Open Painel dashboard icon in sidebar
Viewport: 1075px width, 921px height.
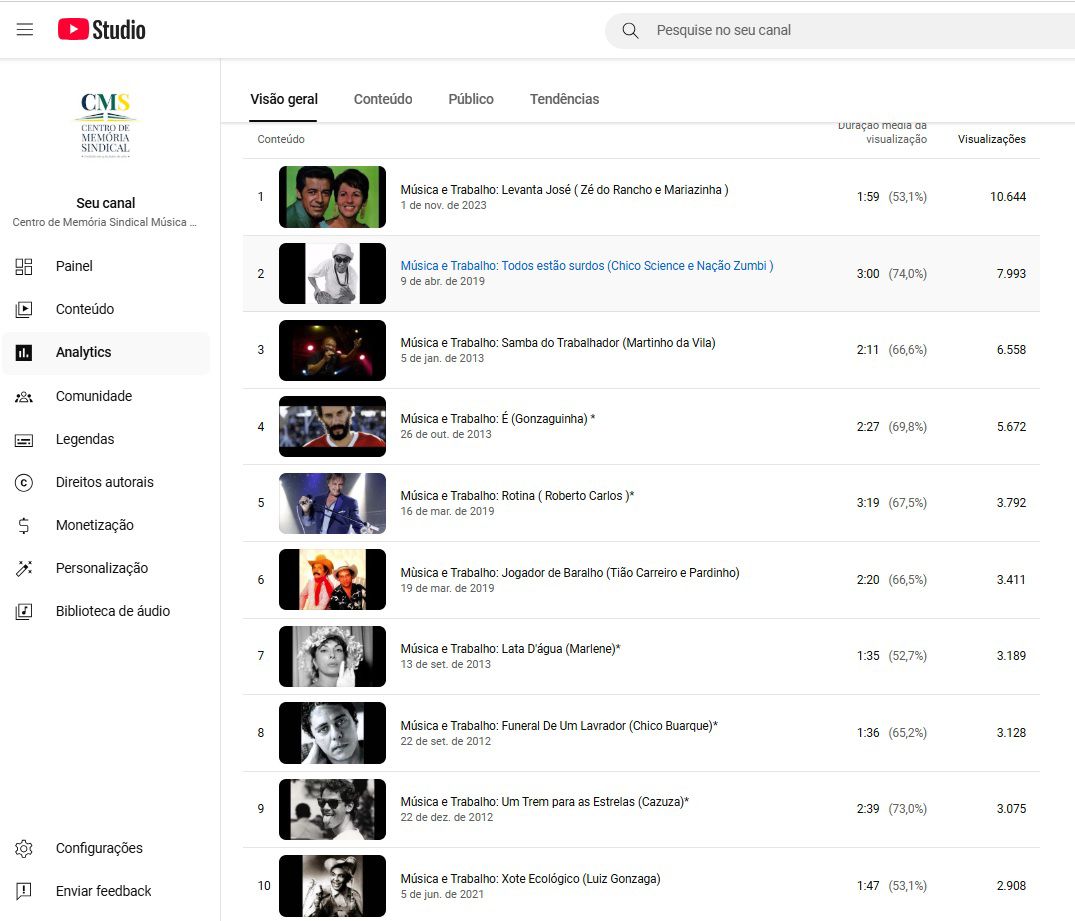(24, 266)
